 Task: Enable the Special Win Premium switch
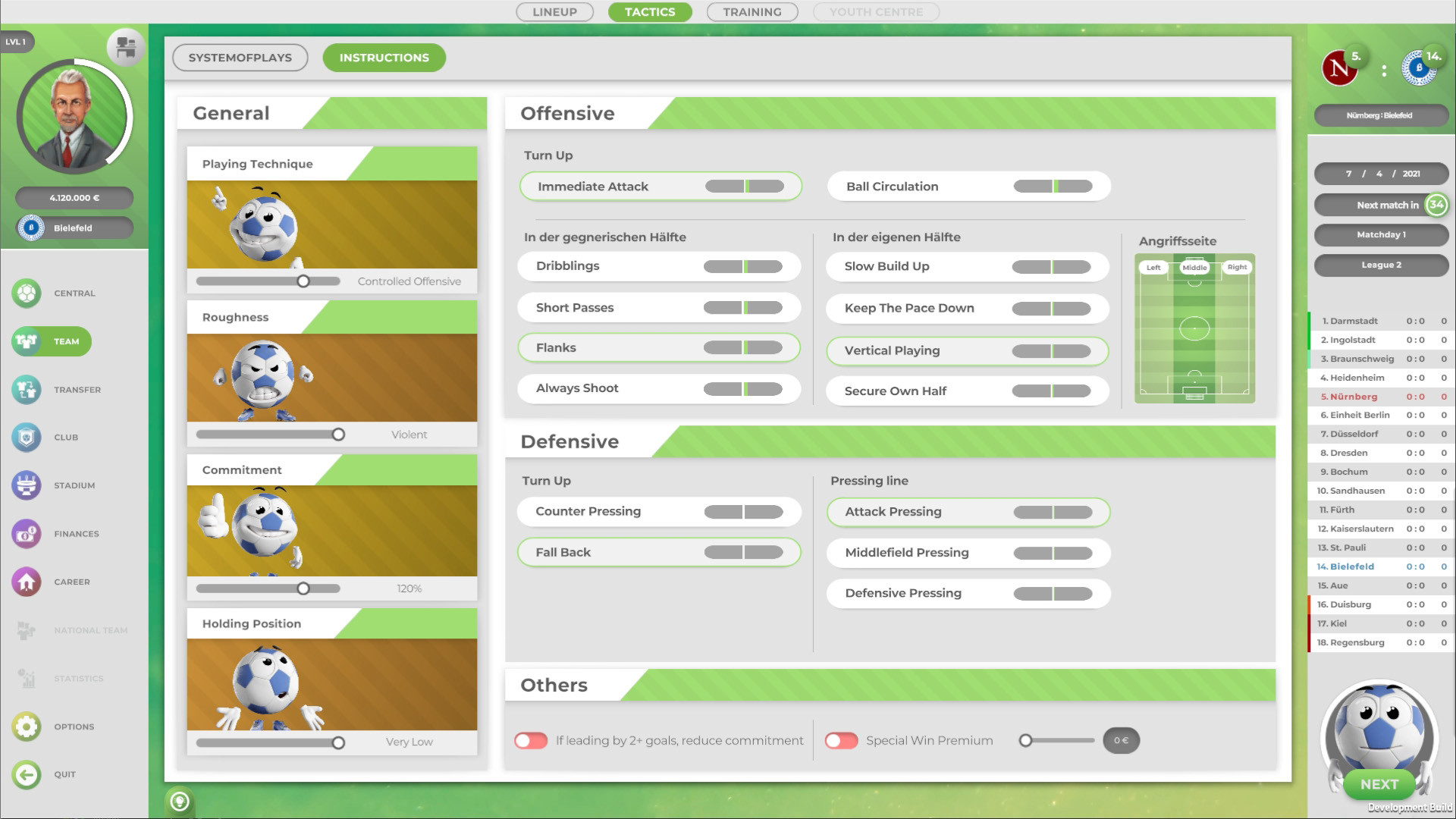[842, 741]
